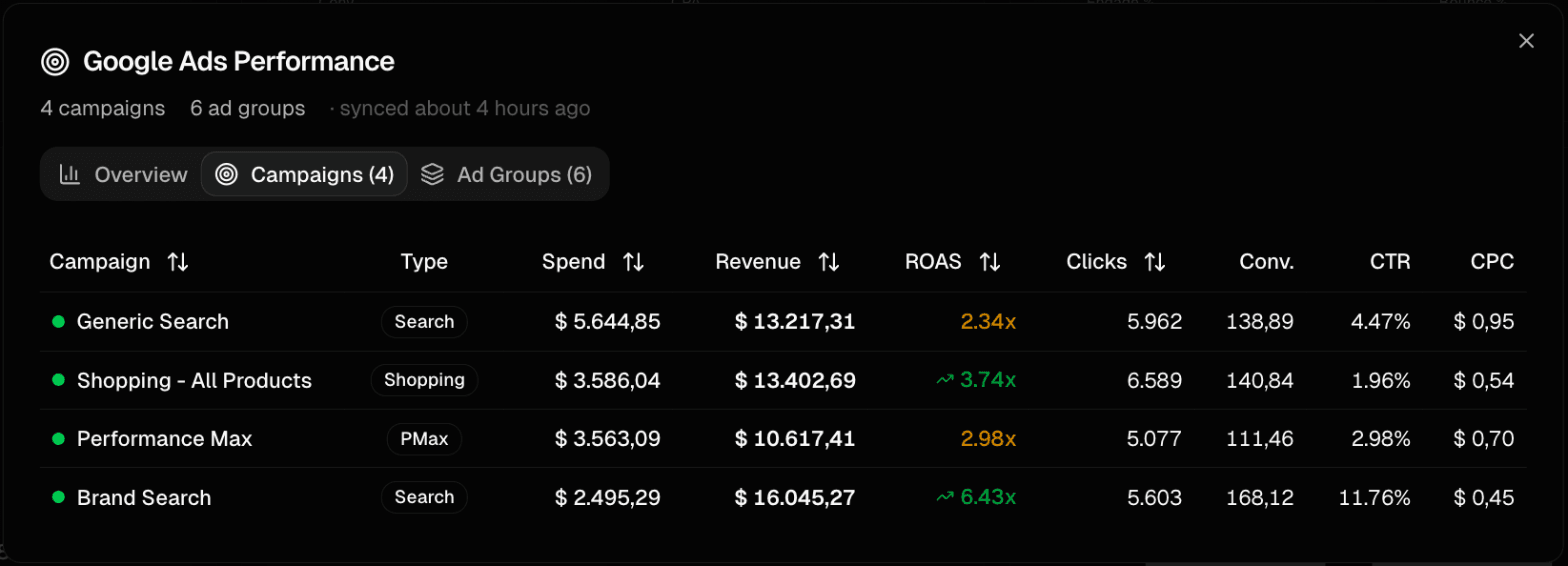Click spend value $ 3.586,04

coord(607,380)
